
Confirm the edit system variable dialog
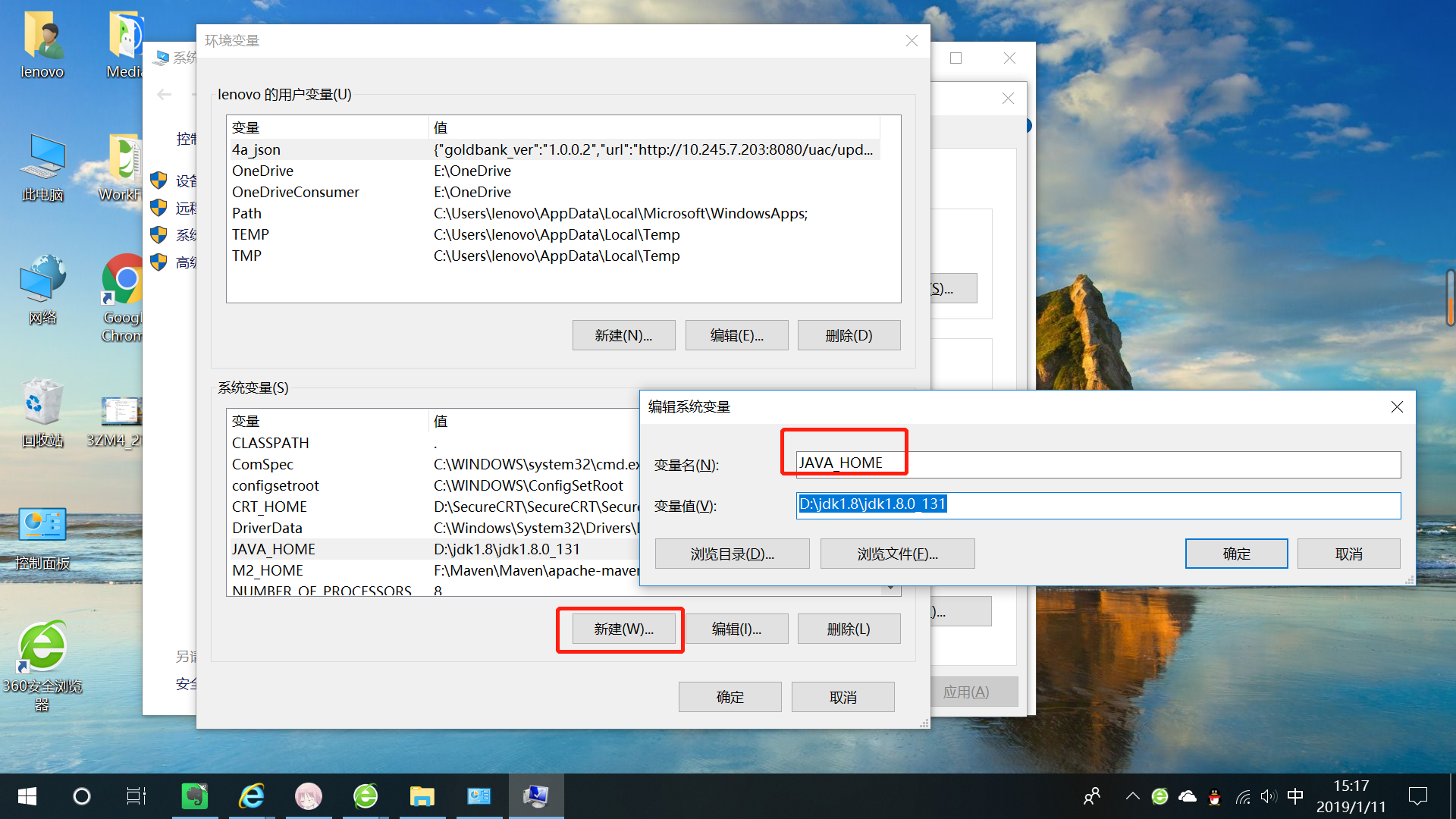[1236, 554]
